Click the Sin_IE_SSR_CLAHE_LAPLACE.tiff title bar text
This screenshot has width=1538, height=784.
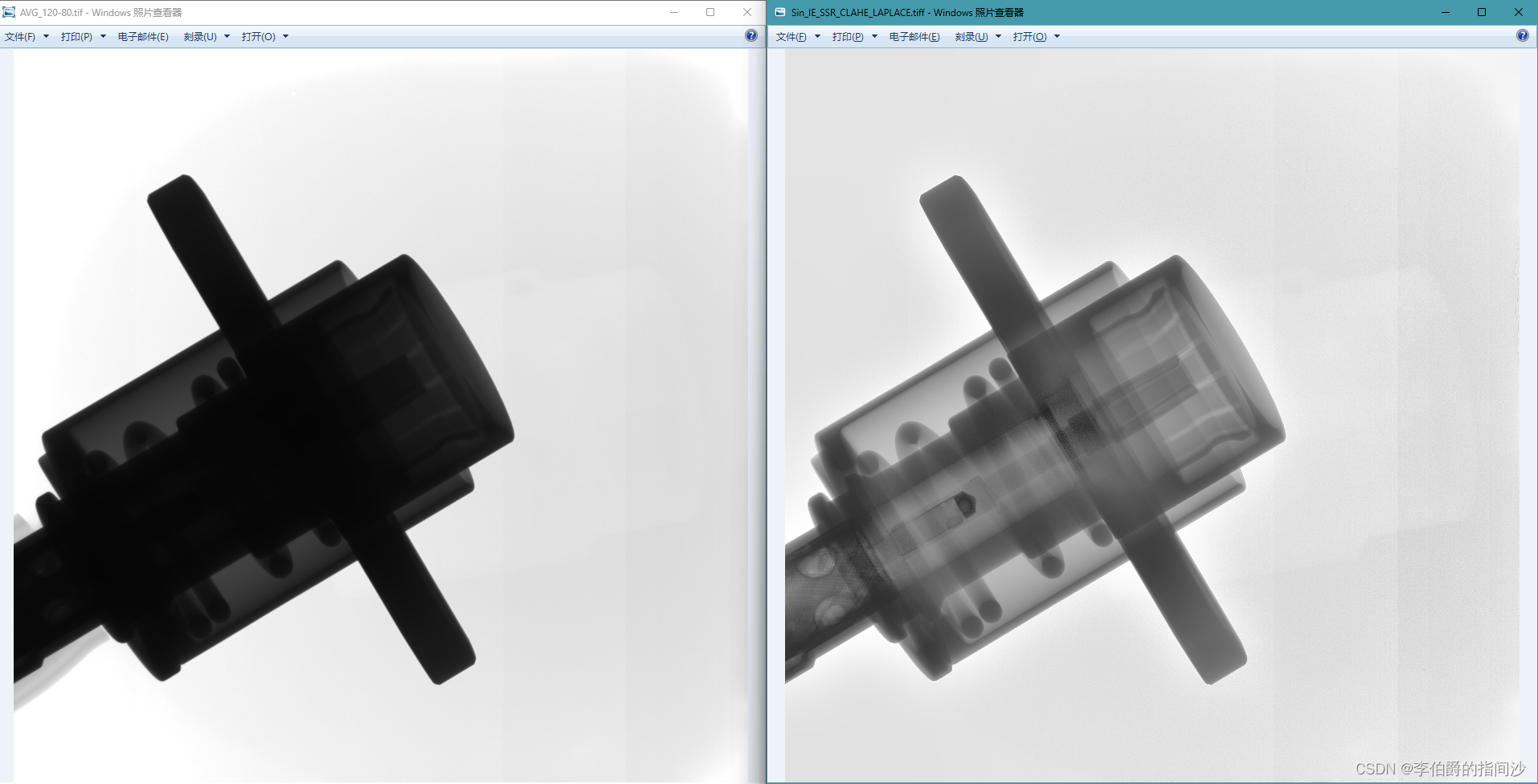[x=907, y=13]
